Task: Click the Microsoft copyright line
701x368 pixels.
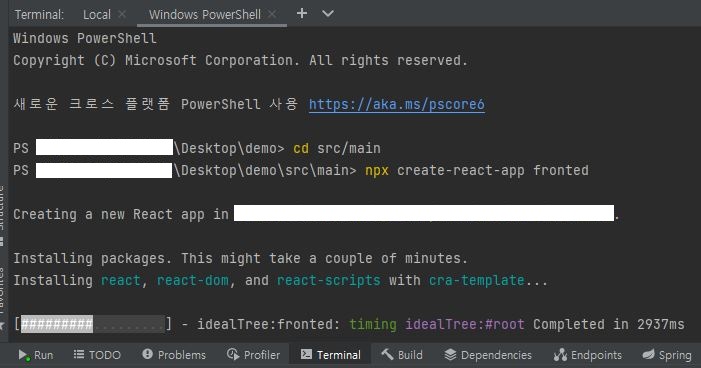Action: tap(241, 60)
